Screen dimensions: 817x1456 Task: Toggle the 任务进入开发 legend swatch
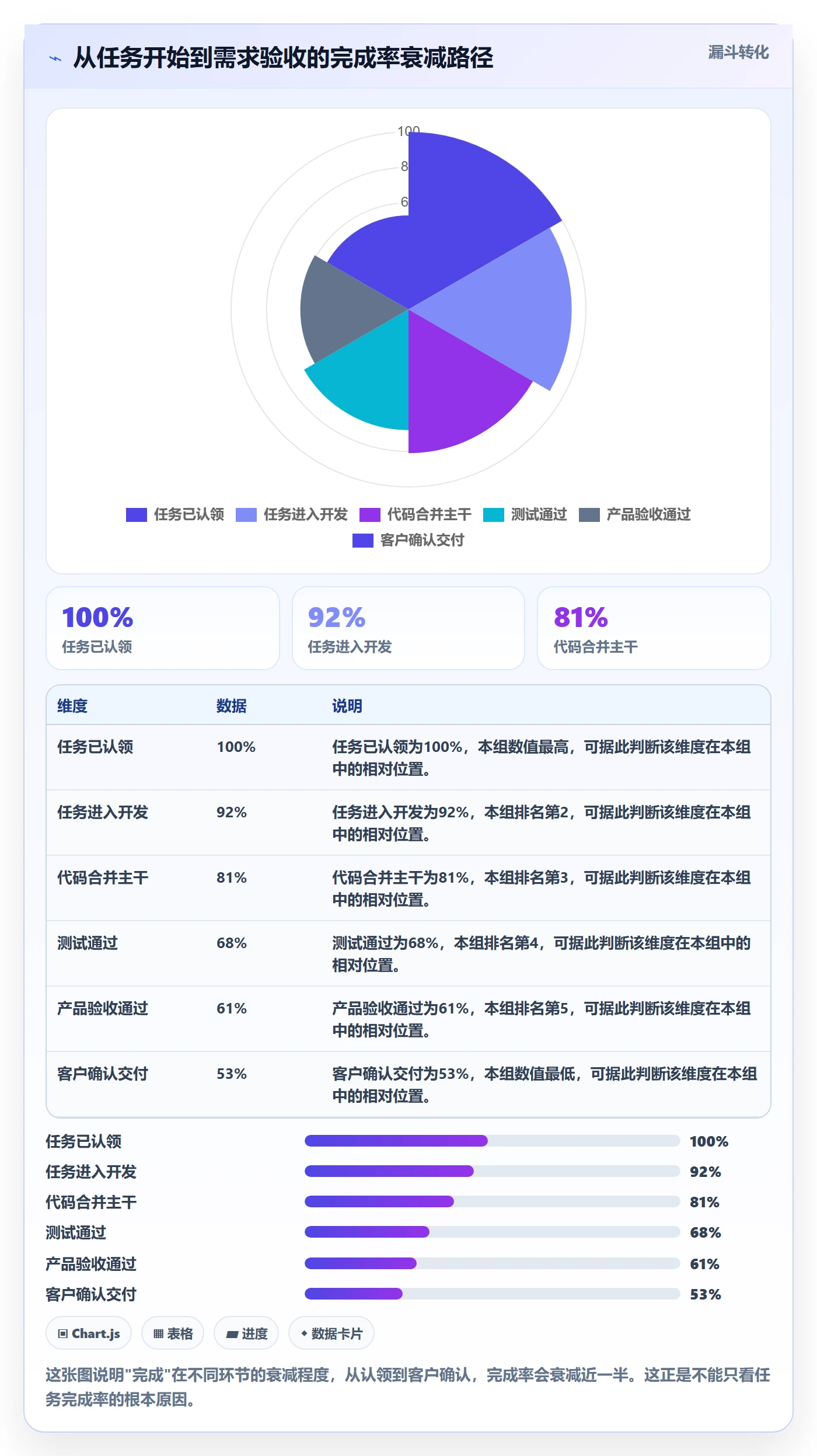[246, 514]
